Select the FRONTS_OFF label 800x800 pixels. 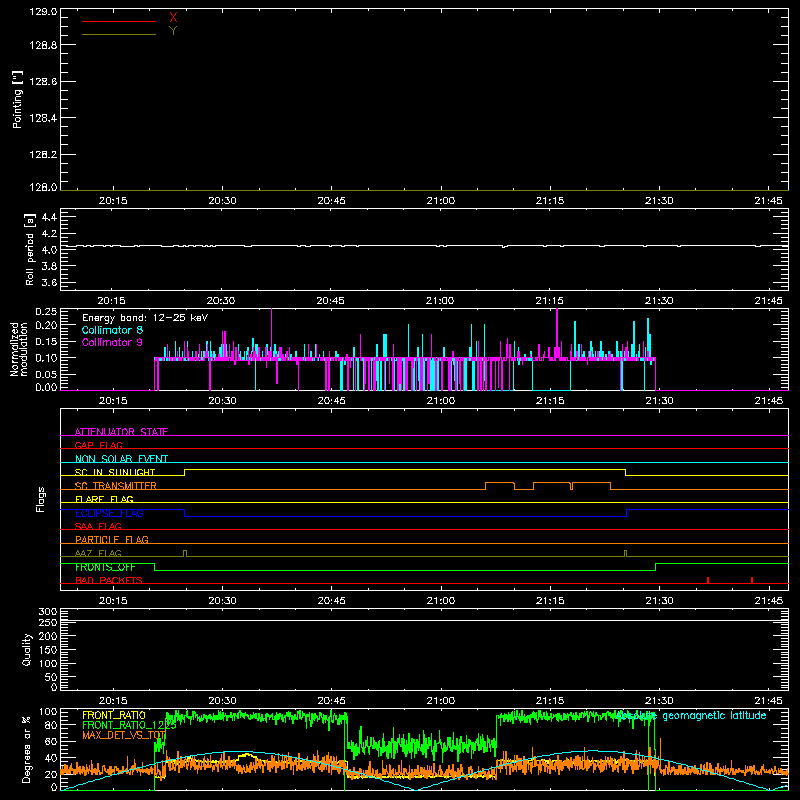click(x=105, y=567)
